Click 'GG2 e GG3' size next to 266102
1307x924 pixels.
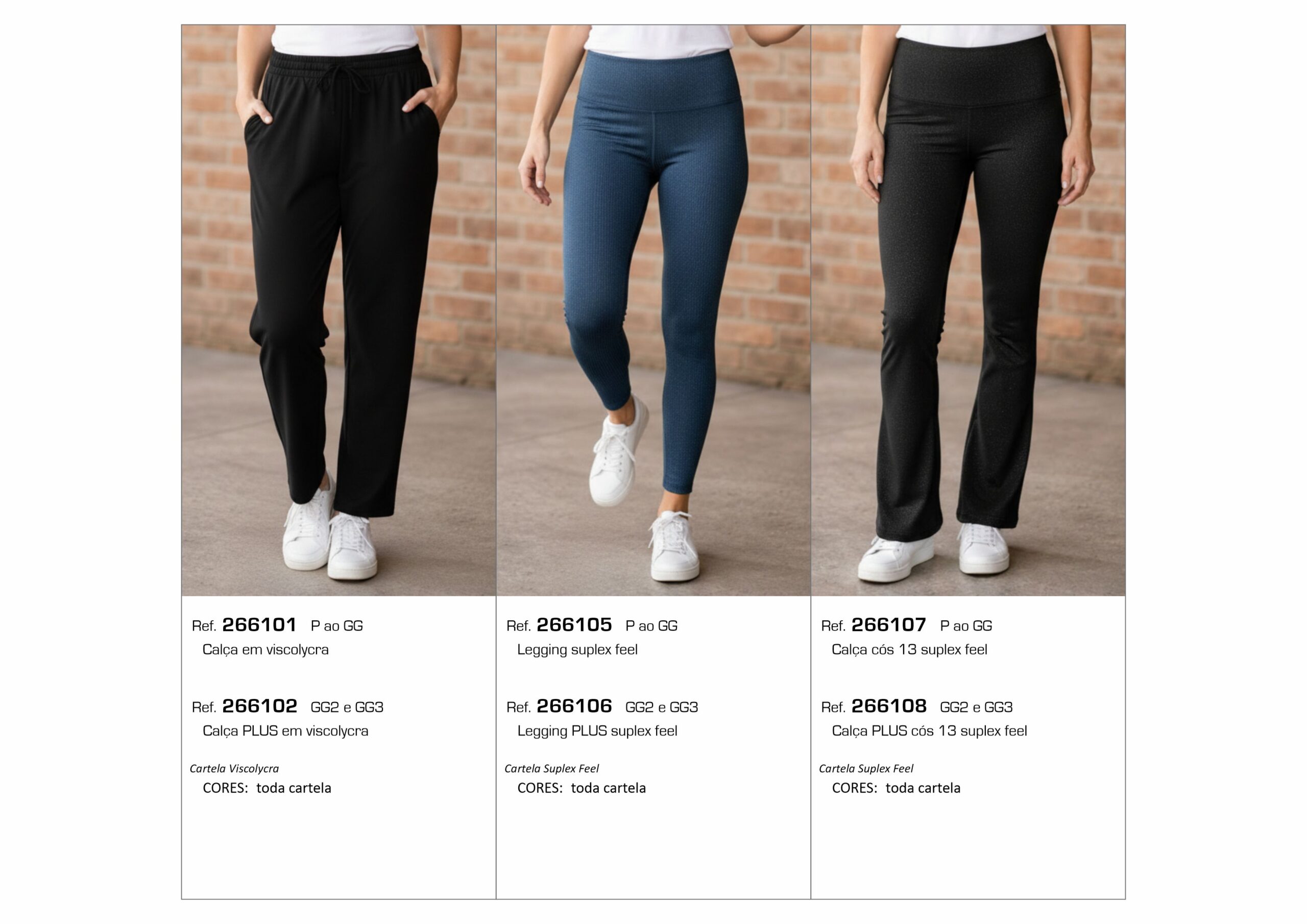tap(347, 707)
